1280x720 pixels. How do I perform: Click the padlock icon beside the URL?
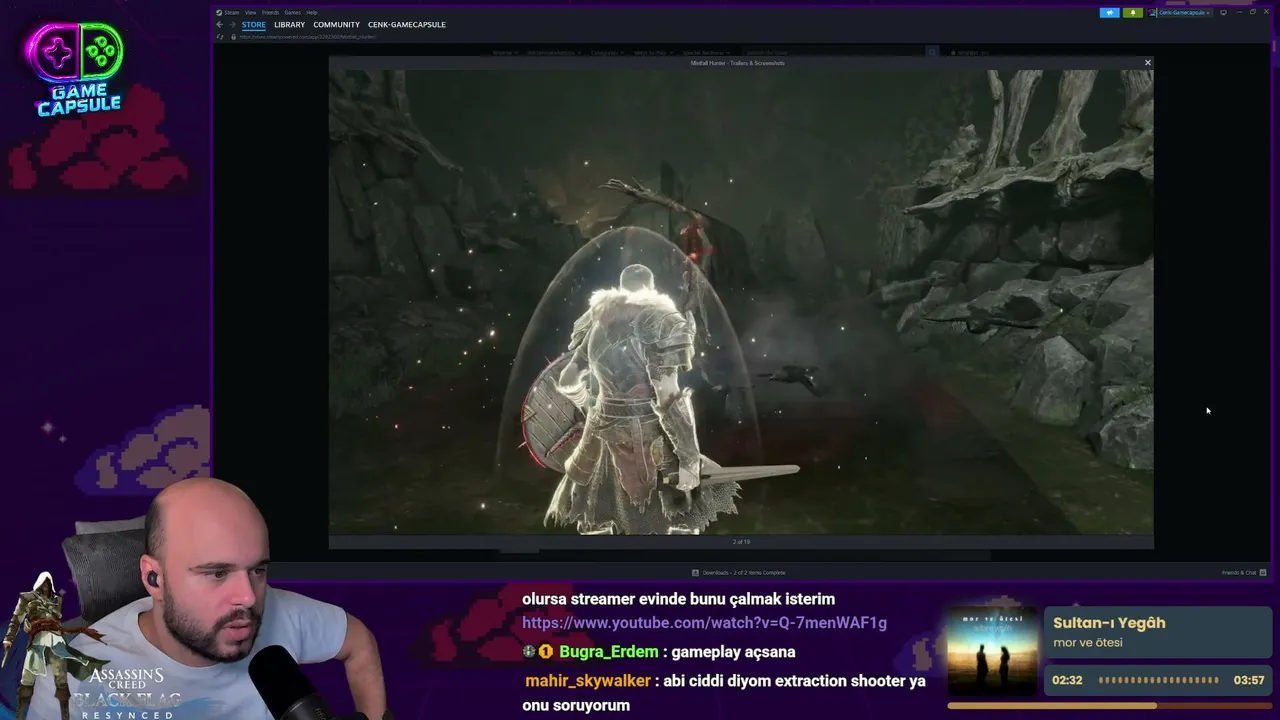pyautogui.click(x=233, y=37)
